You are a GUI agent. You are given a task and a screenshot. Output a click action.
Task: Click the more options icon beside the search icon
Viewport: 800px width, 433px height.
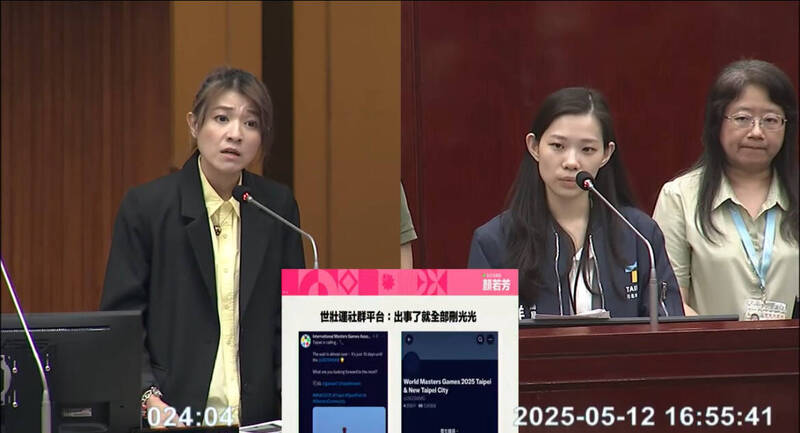coord(490,340)
